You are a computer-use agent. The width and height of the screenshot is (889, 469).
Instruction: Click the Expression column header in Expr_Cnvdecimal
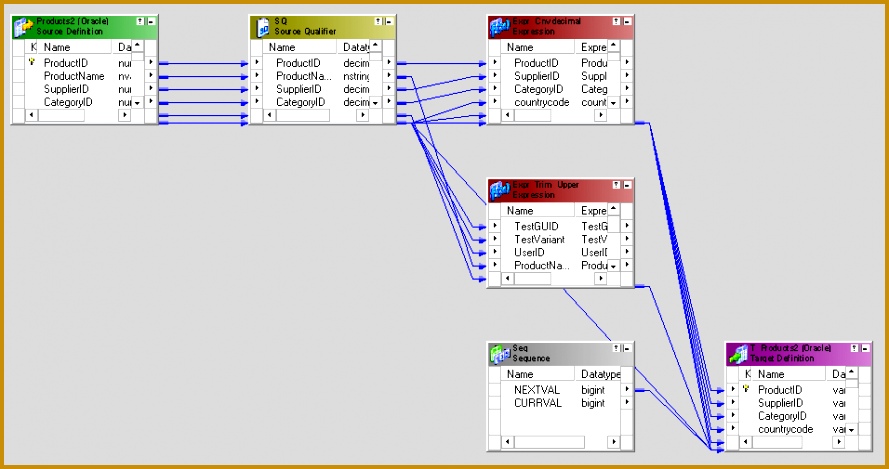(591, 47)
